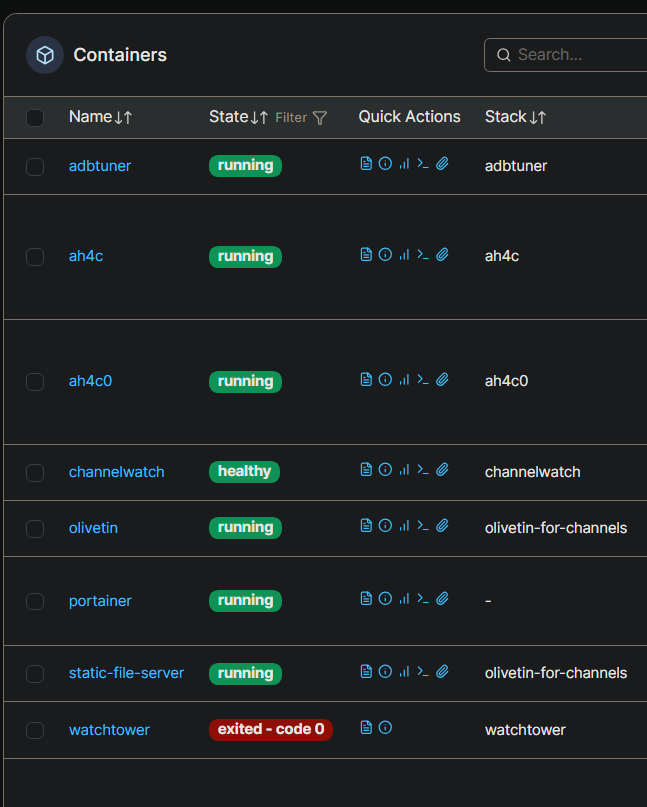647x807 pixels.
Task: Check the portainer container checkbox
Action: pos(35,601)
